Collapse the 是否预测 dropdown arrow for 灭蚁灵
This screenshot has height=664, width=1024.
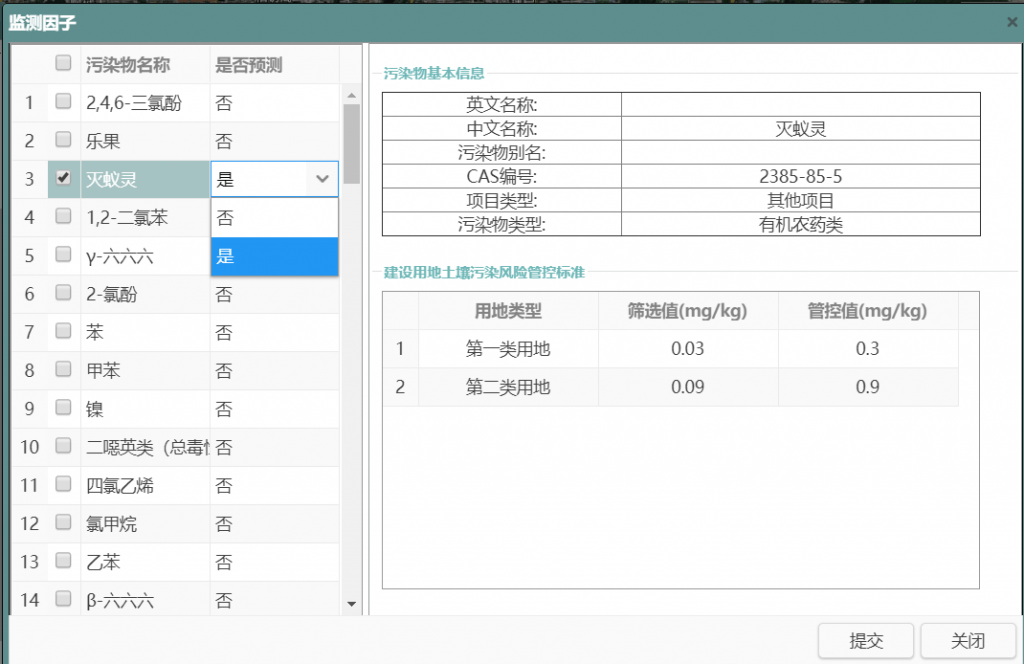pyautogui.click(x=322, y=179)
